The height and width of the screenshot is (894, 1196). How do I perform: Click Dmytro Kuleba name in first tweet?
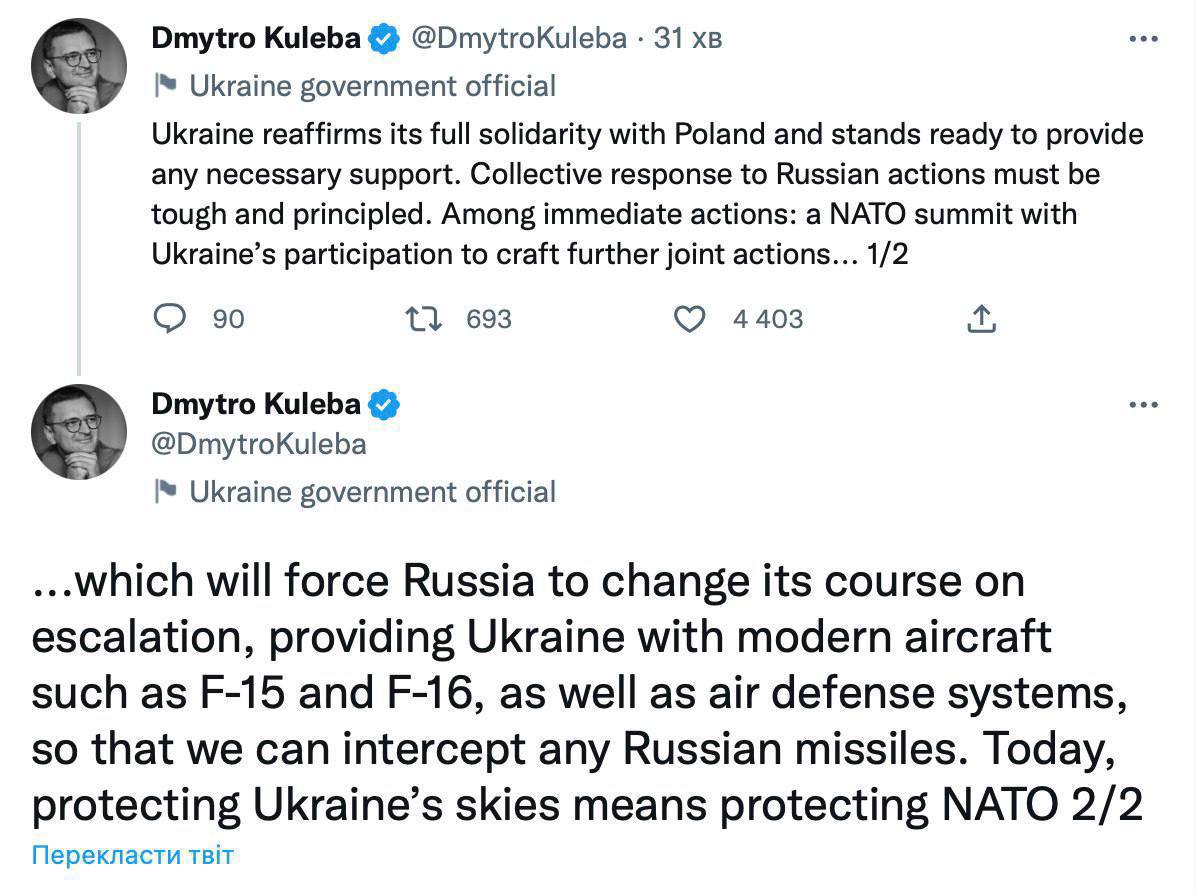[256, 39]
